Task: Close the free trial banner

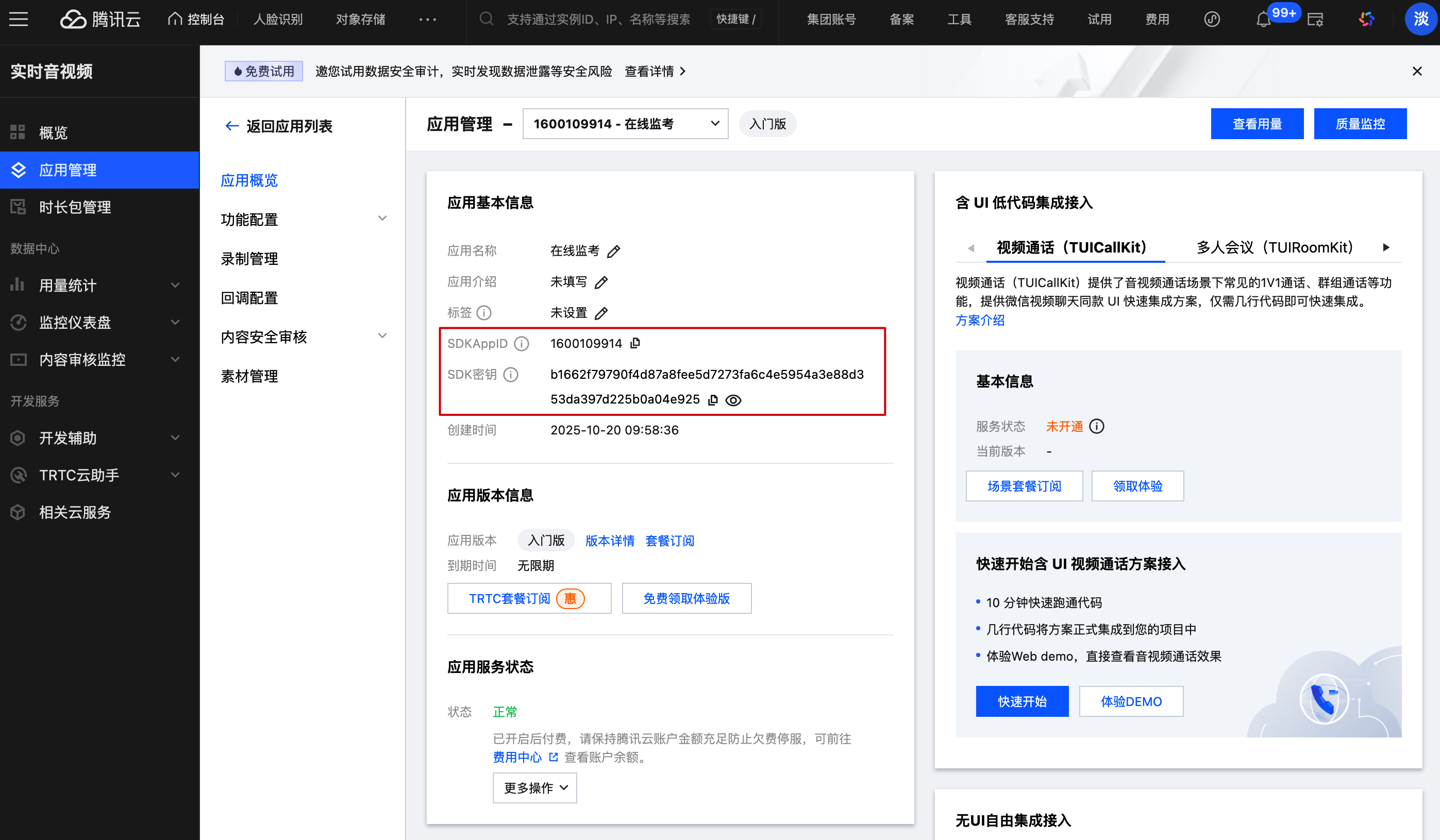Action: click(1417, 72)
